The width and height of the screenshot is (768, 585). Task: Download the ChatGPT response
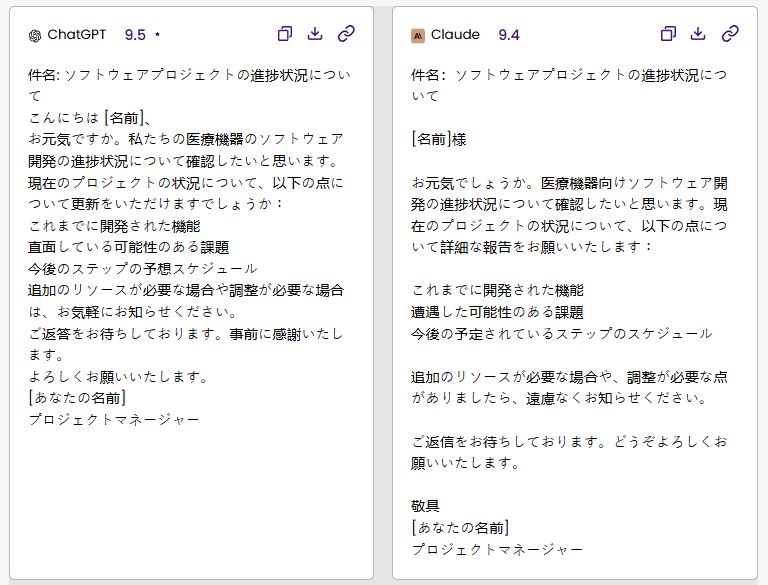[x=315, y=34]
